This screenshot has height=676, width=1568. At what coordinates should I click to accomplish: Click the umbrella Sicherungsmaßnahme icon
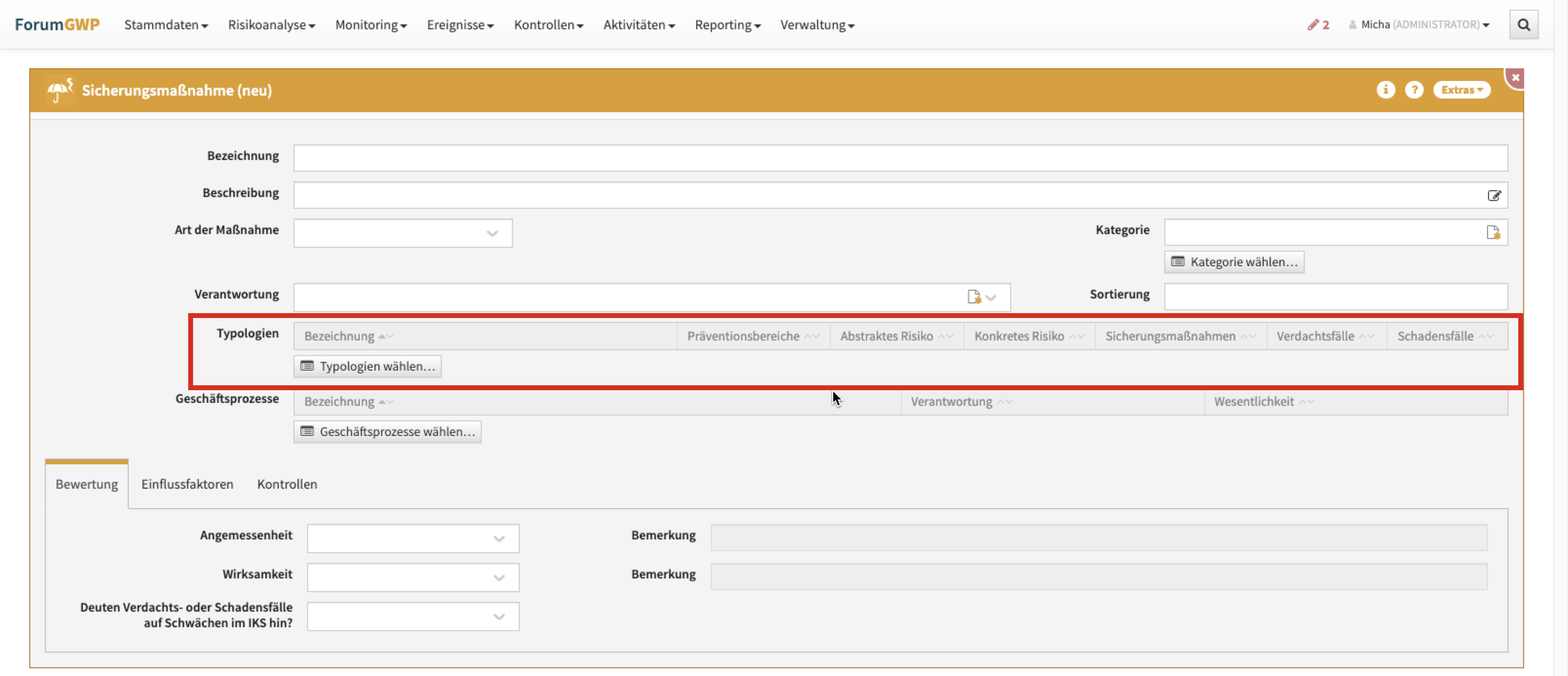pos(59,91)
